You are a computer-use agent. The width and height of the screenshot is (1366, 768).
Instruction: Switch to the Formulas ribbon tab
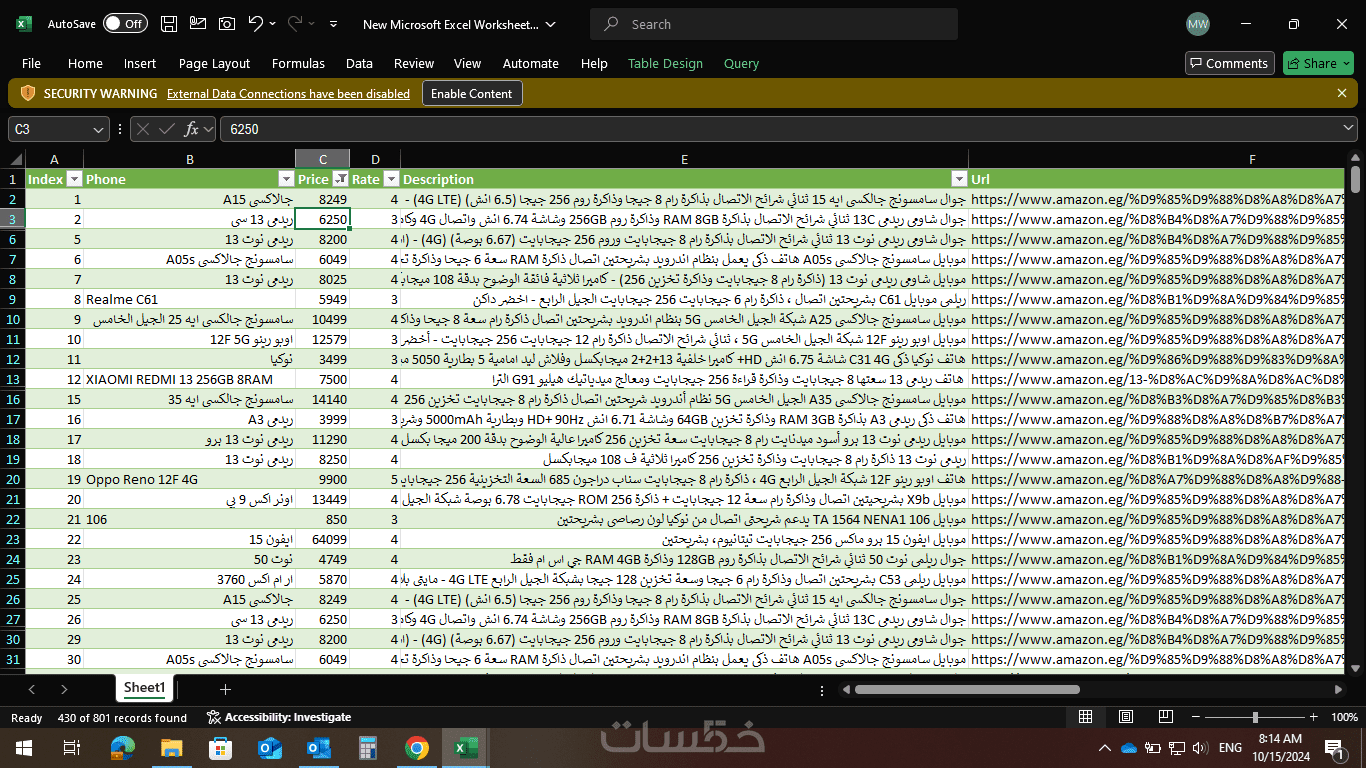coord(298,63)
